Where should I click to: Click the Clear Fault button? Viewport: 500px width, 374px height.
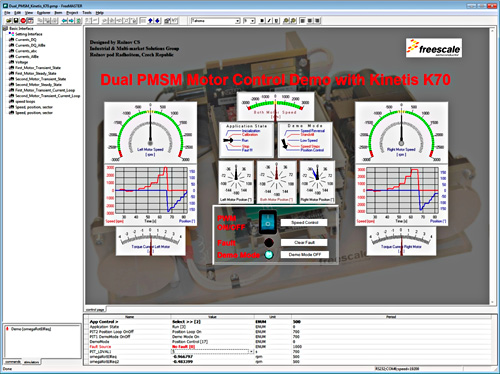click(304, 243)
